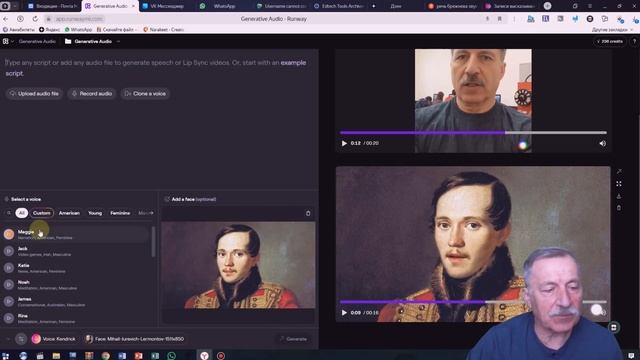Image resolution: width=640 pixels, height=360 pixels.
Task: Click Upload audio file button
Action: point(34,93)
